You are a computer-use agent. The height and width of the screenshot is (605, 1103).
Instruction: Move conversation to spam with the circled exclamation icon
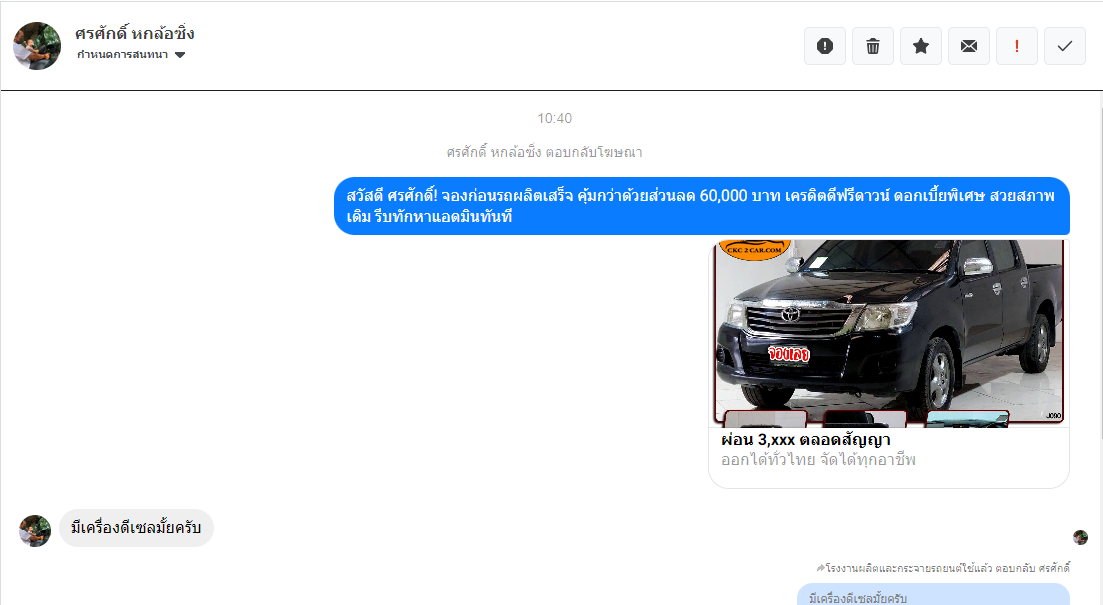tap(825, 46)
